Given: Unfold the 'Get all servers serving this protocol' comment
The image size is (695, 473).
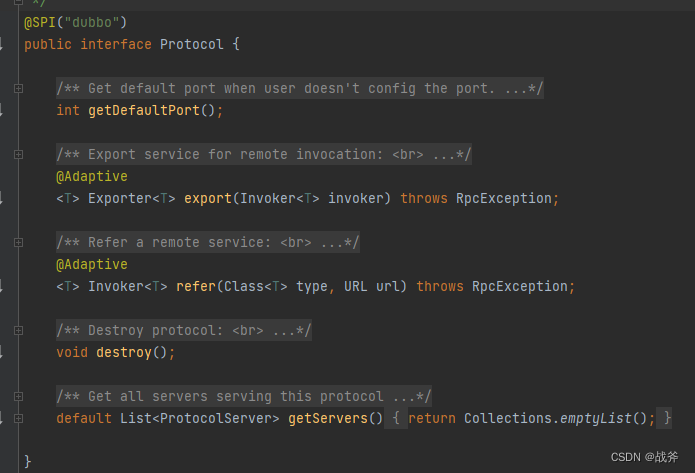Looking at the screenshot, I should [244, 396].
